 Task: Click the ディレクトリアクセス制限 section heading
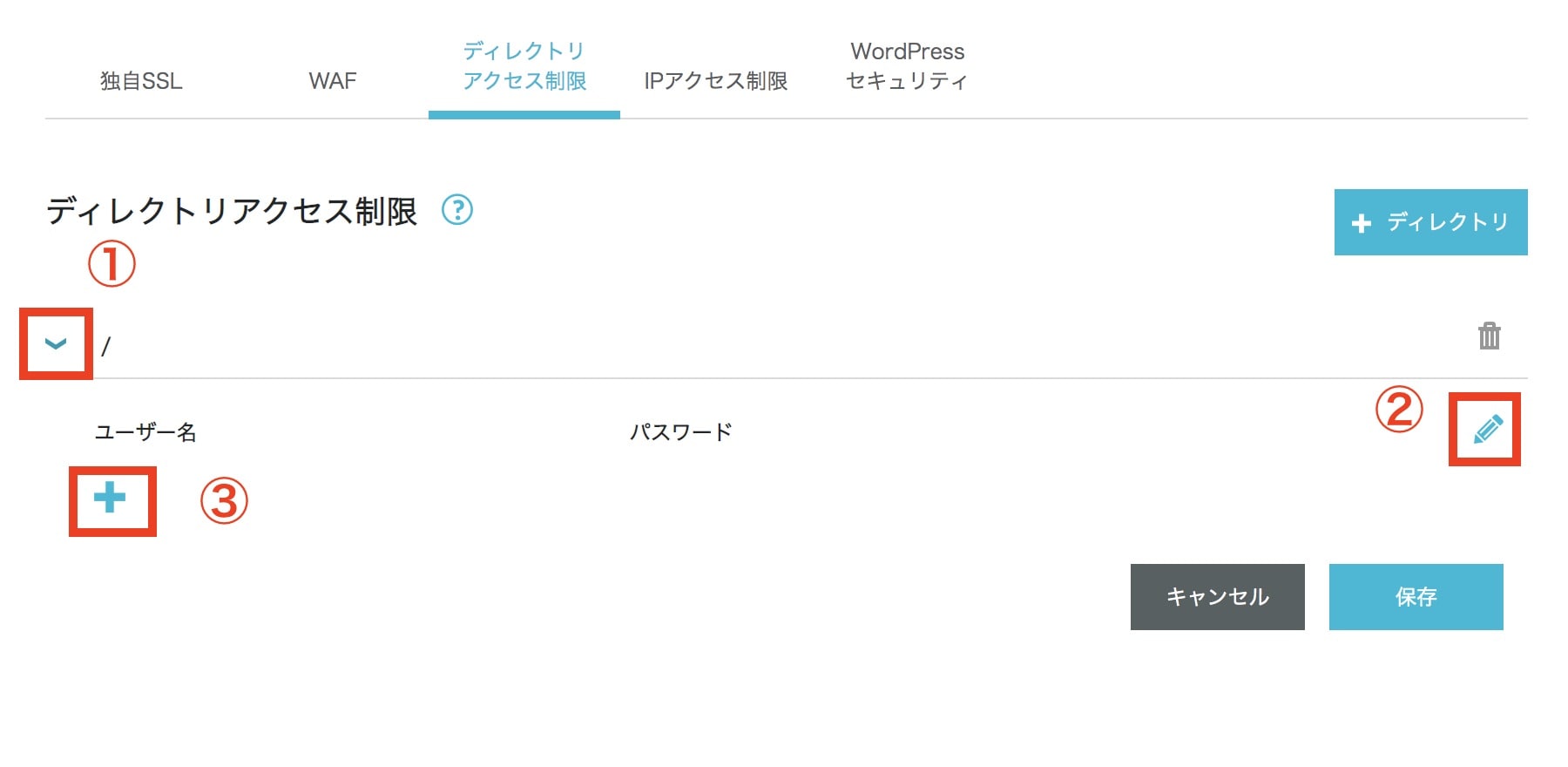point(232,211)
